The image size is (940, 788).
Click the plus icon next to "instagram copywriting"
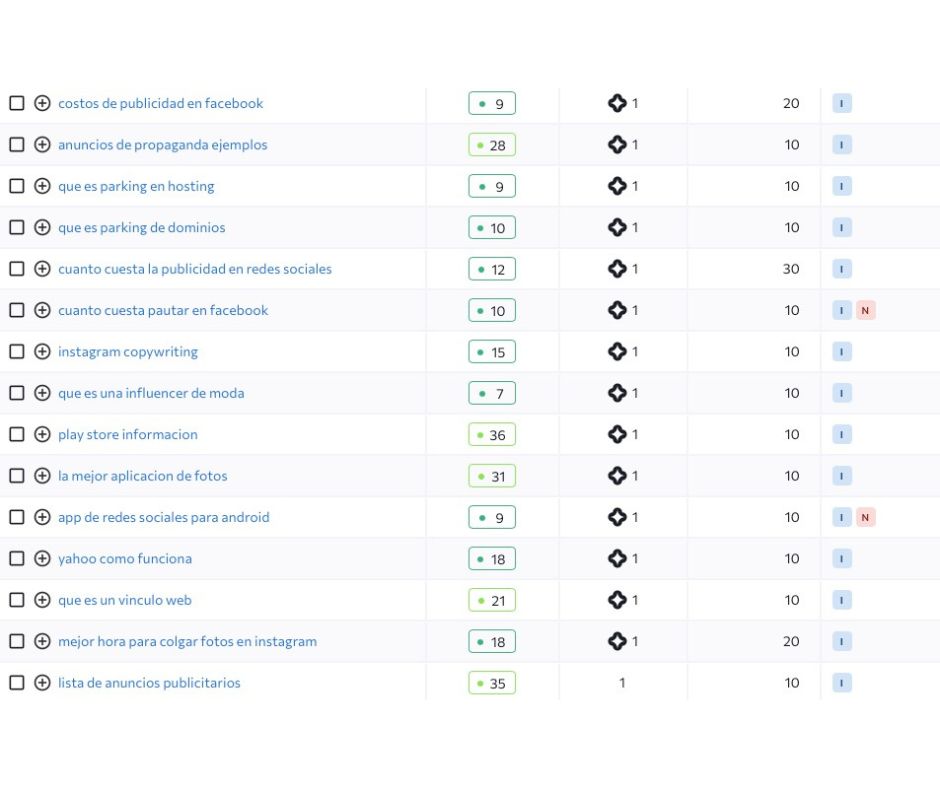coord(42,352)
